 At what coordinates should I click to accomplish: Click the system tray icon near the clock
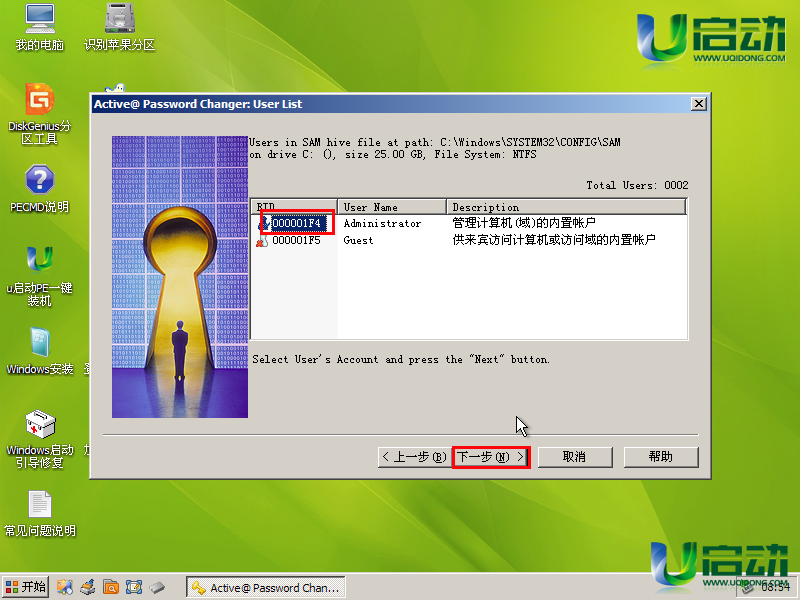(x=748, y=587)
